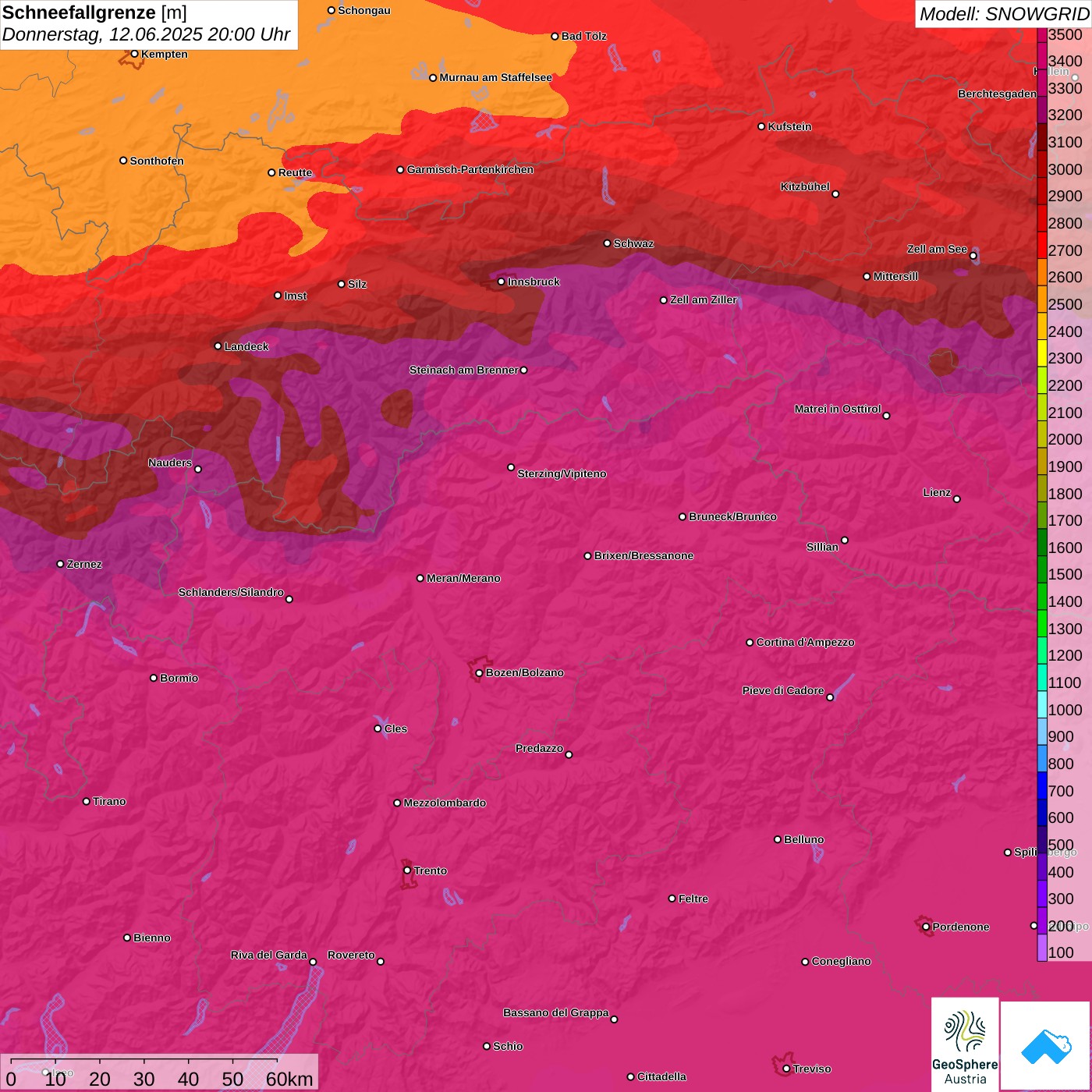Screen dimensions: 1092x1092
Task: Click the Kempten city marker
Action: (134, 54)
